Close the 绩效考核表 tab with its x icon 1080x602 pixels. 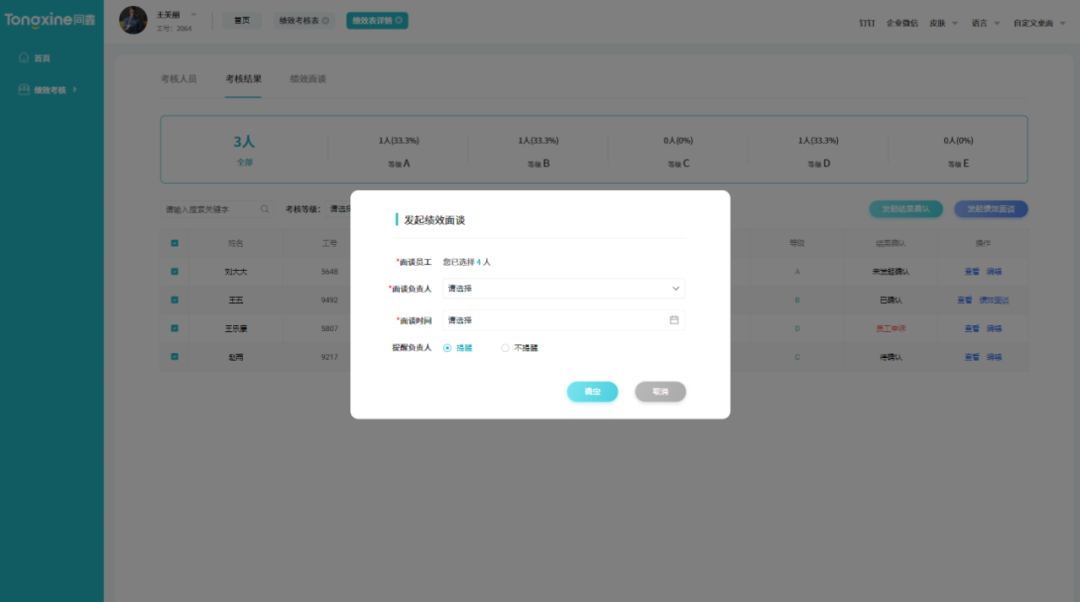point(326,20)
